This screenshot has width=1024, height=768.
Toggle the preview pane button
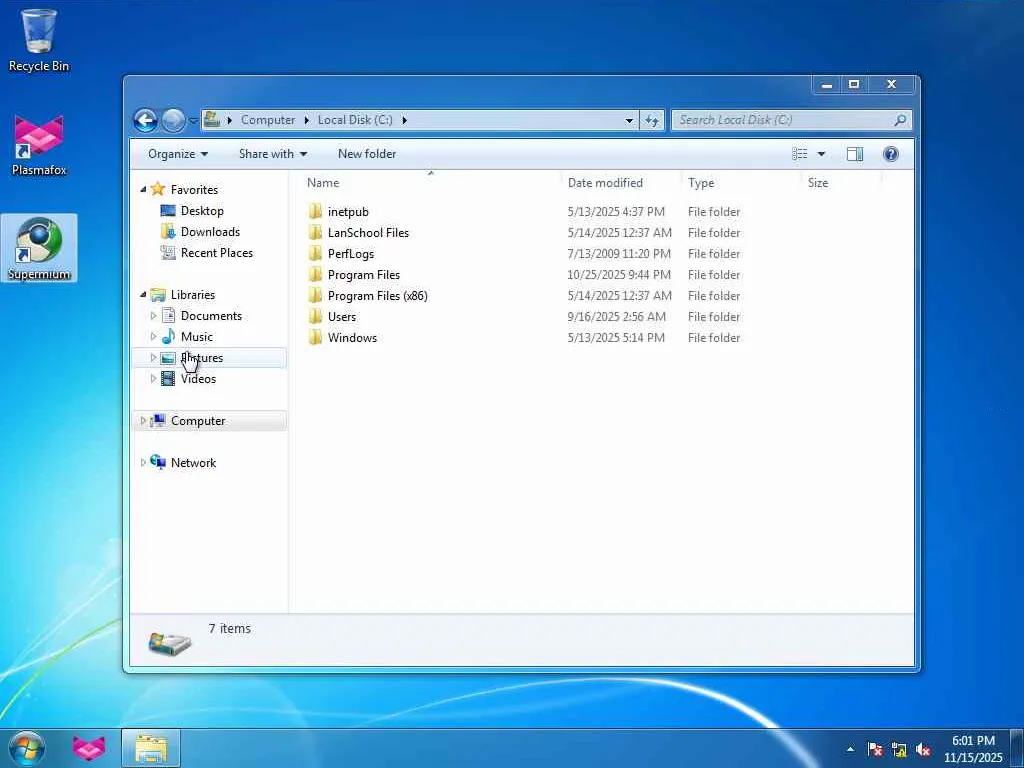pyautogui.click(x=854, y=154)
